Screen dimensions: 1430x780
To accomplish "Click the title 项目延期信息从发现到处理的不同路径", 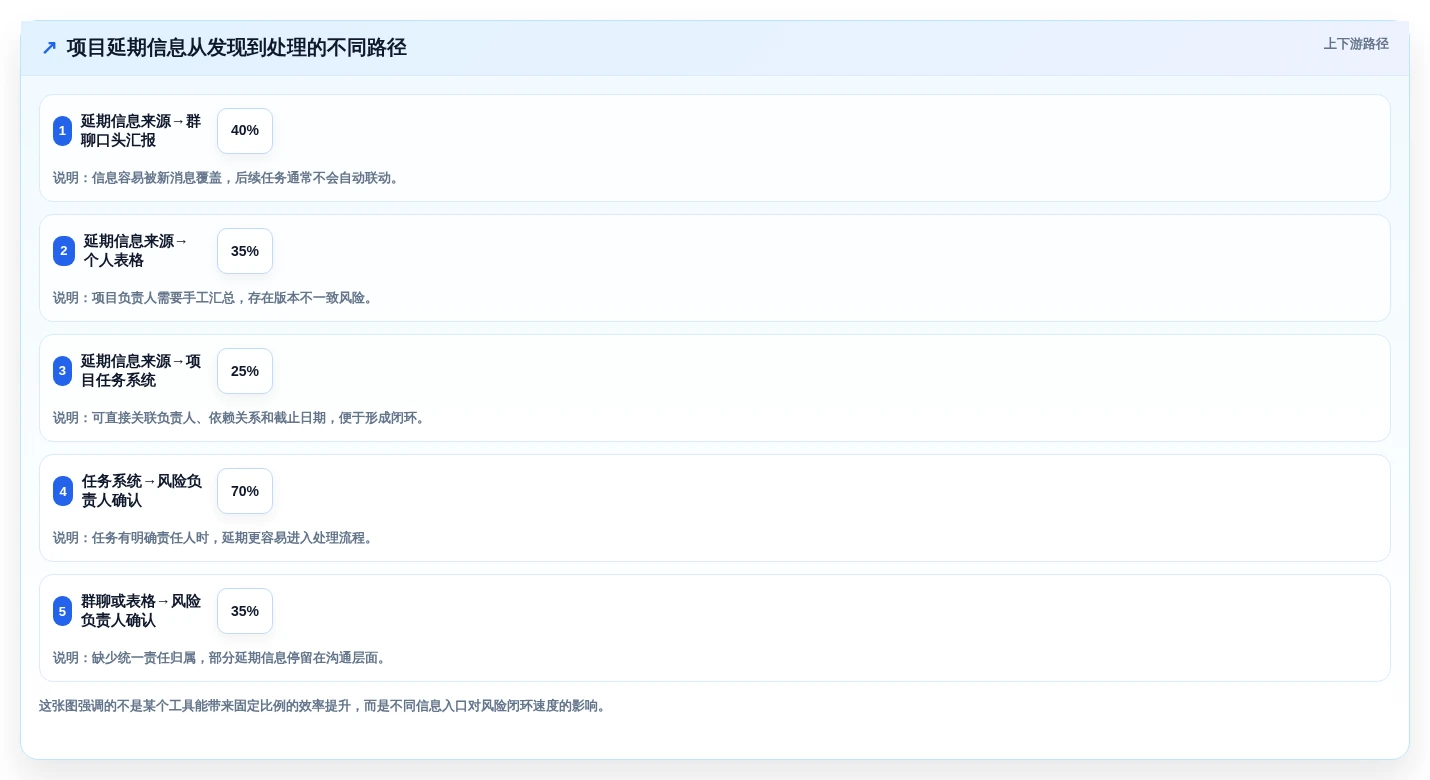I will (237, 48).
